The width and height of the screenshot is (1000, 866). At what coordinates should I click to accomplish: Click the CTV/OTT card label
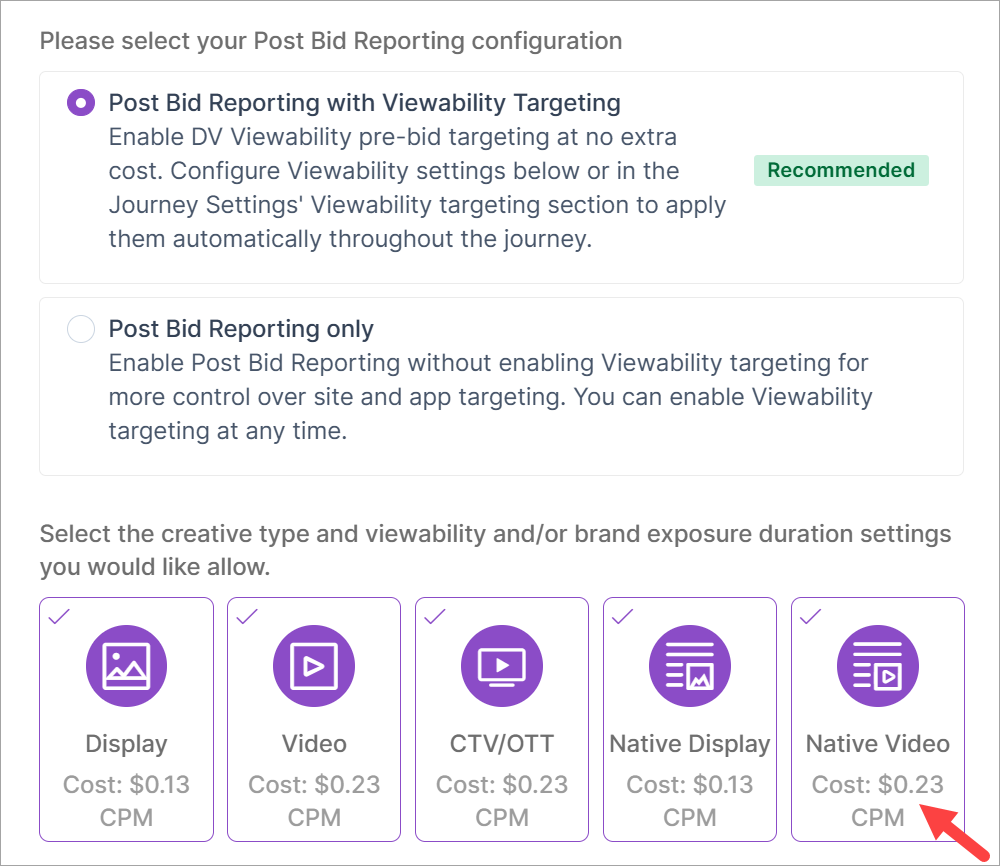[x=502, y=744]
